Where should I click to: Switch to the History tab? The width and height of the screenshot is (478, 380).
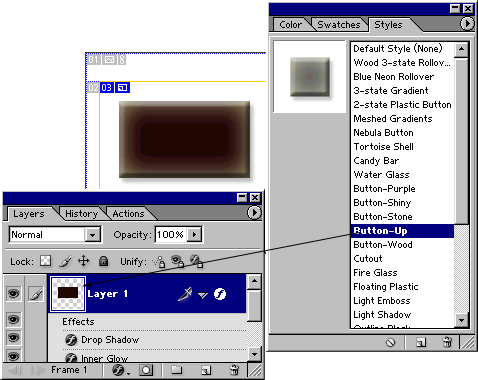coord(81,214)
